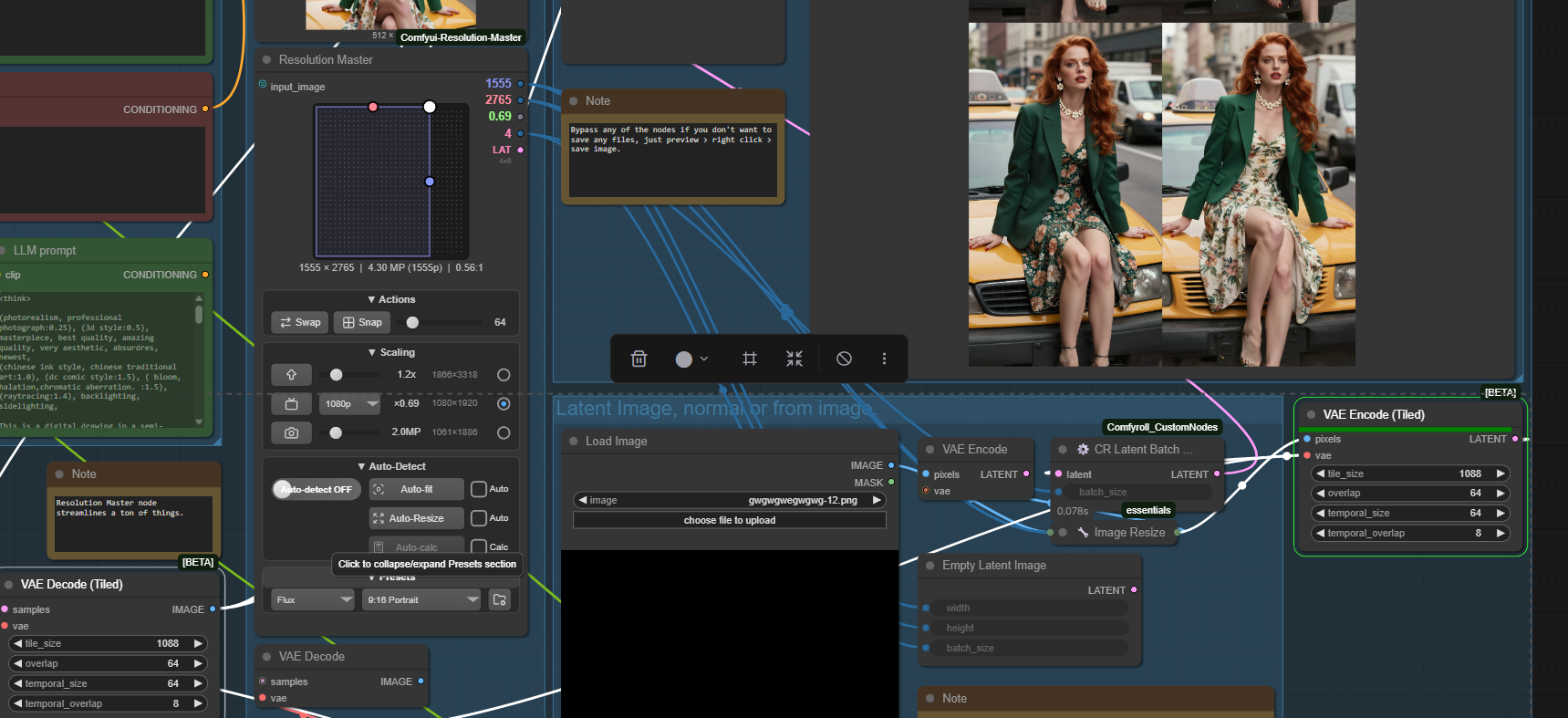Image resolution: width=1568 pixels, height=718 pixels.
Task: Increase tile_size on VAE Encode (Tiled)
Action: (1500, 473)
